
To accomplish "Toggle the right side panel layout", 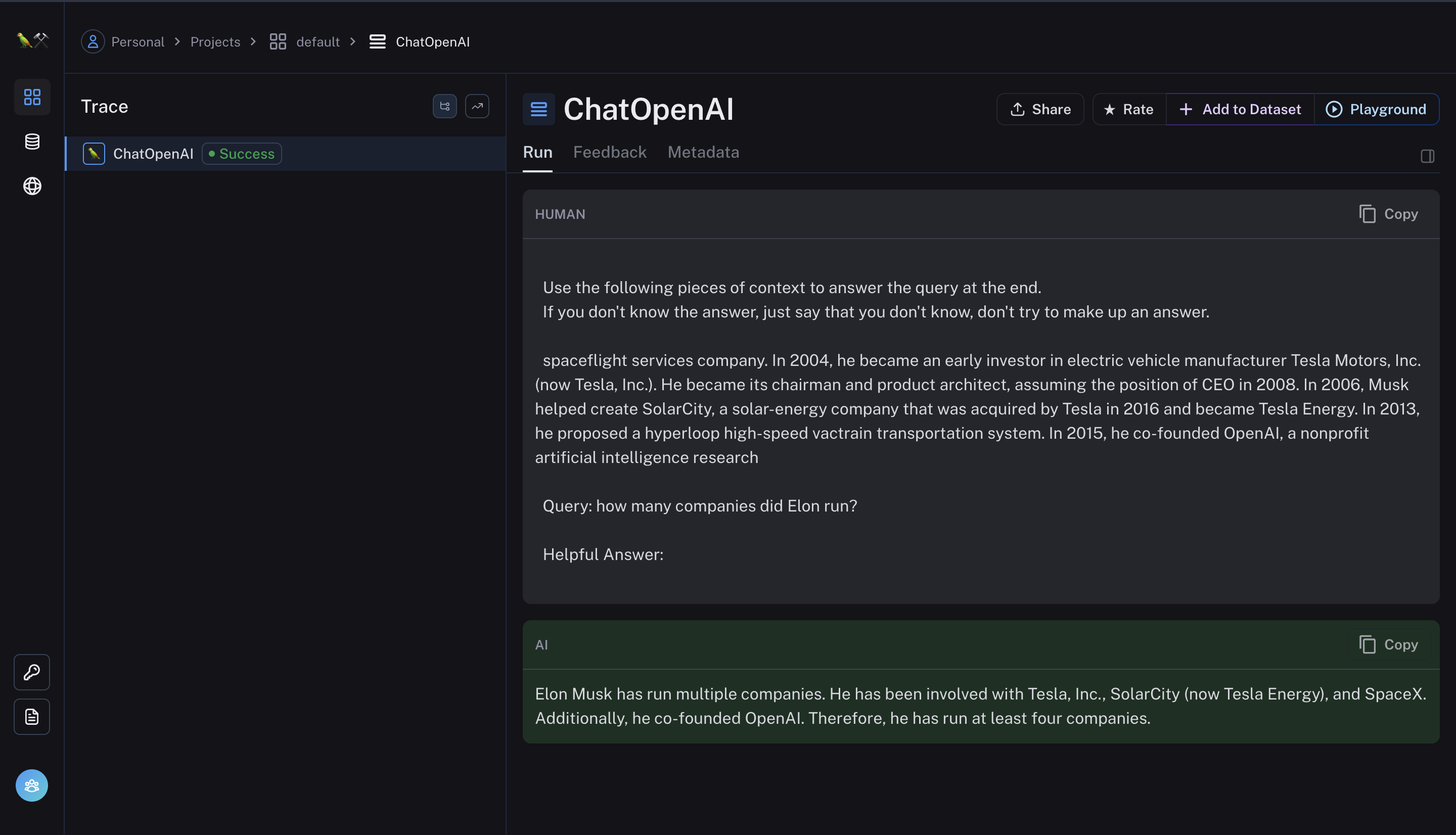I will pos(1427,156).
